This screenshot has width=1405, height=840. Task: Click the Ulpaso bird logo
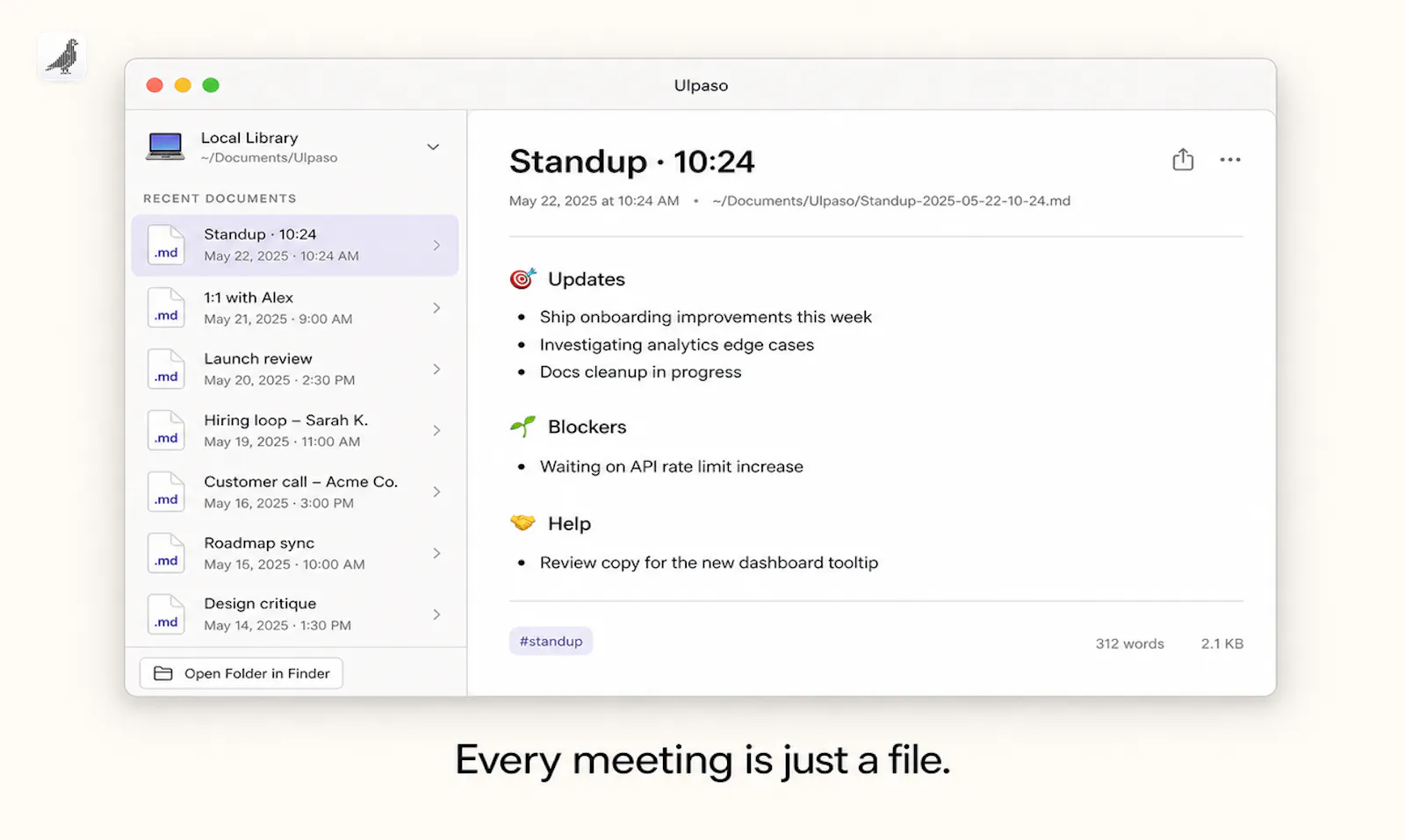pyautogui.click(x=62, y=57)
